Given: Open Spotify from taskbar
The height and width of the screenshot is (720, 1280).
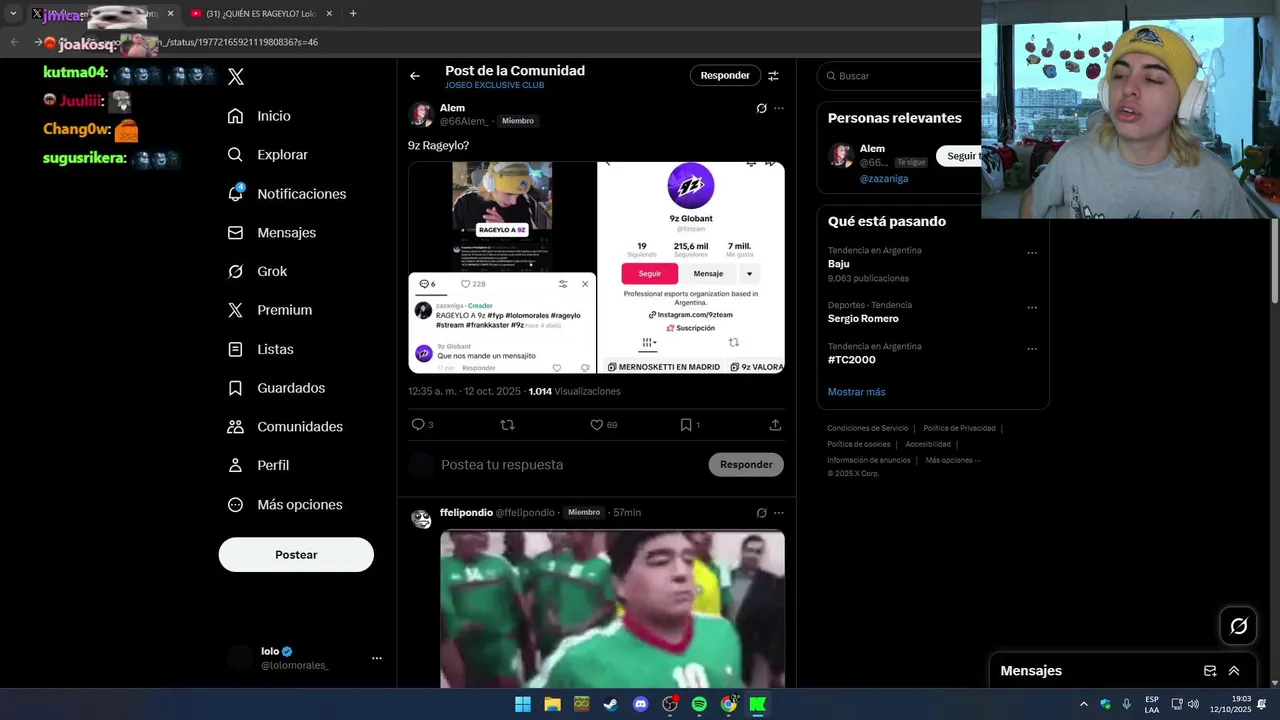Looking at the screenshot, I should pyautogui.click(x=699, y=704).
